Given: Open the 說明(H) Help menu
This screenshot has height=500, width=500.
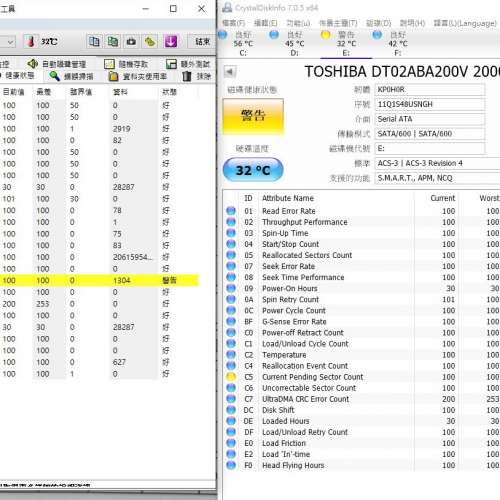Looking at the screenshot, I should point(412,23).
